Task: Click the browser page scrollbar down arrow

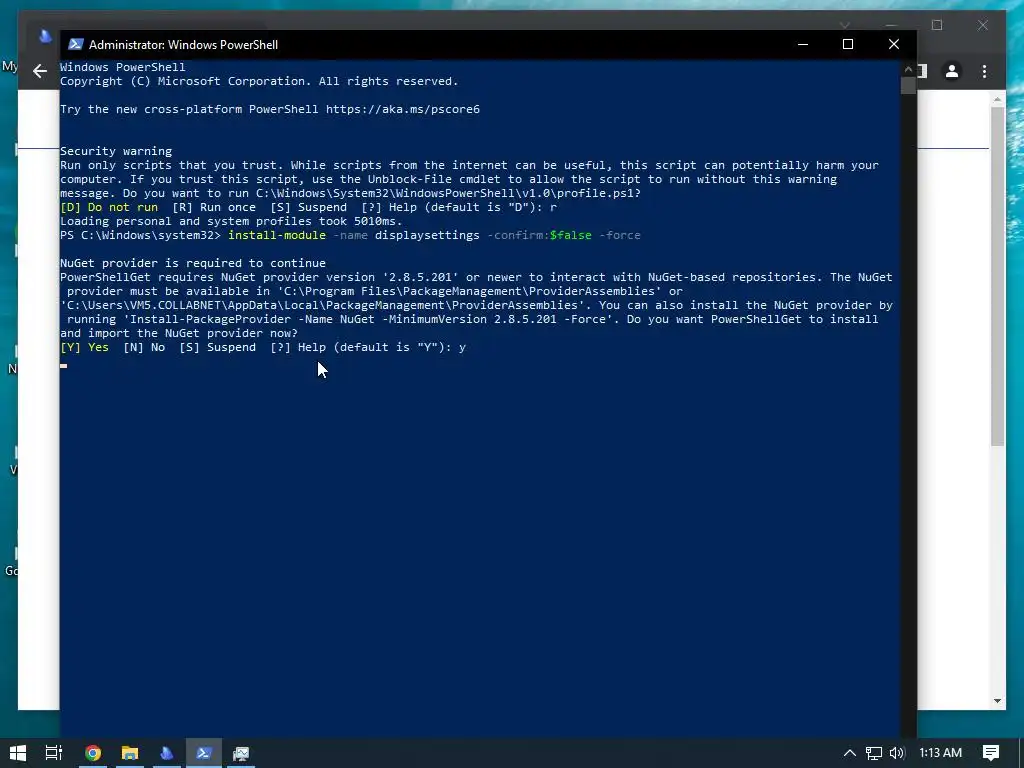Action: tap(997, 701)
